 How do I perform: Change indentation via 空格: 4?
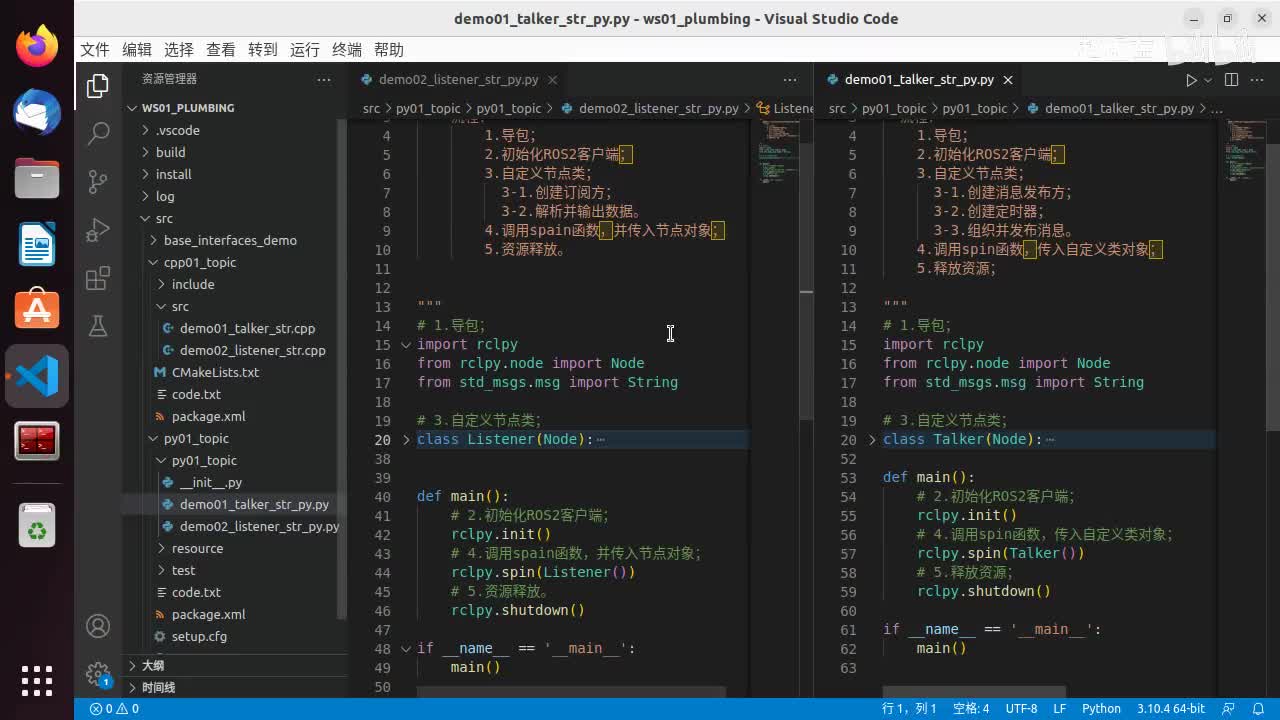pyautogui.click(x=971, y=709)
